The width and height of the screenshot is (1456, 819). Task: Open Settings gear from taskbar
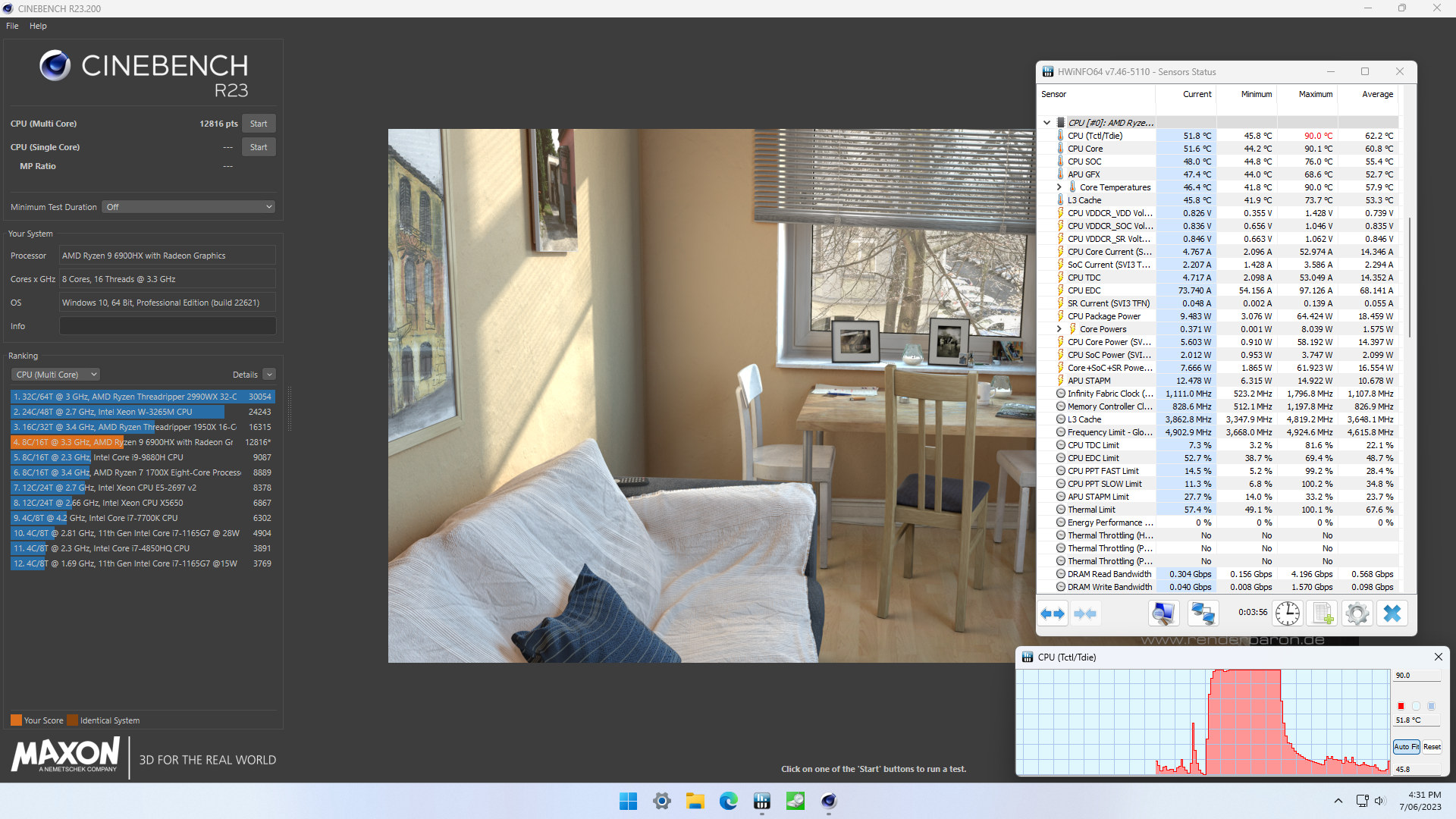(662, 801)
